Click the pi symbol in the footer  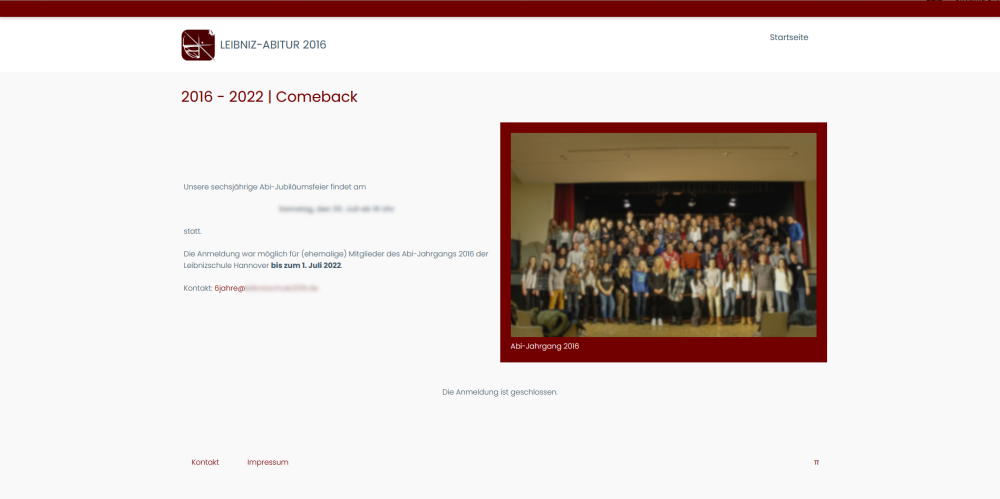(816, 463)
